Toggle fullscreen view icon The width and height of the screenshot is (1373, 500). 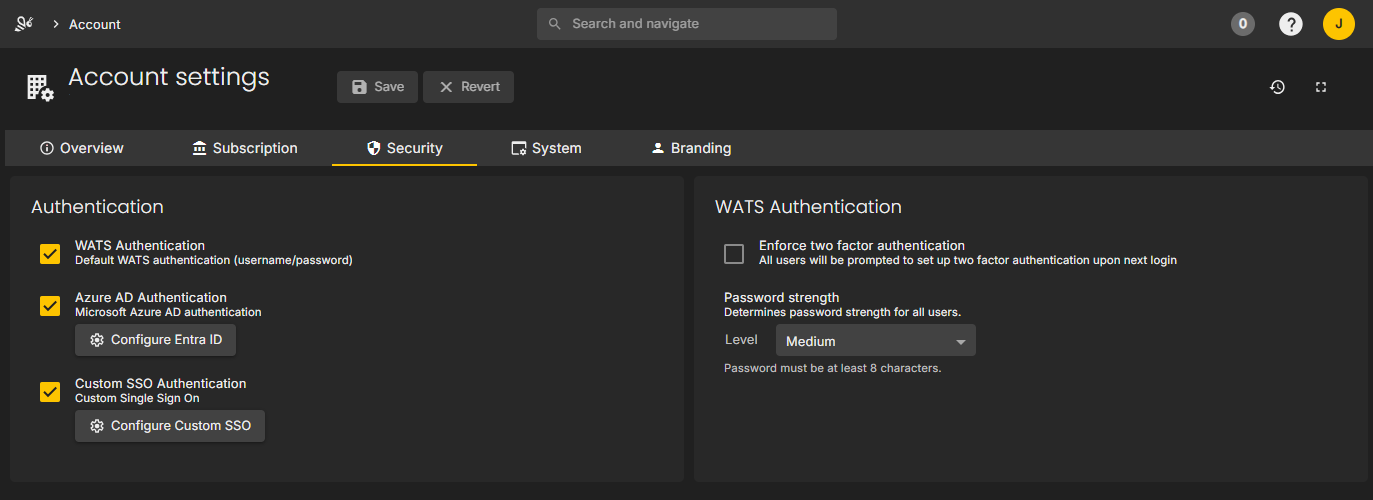coord(1321,87)
